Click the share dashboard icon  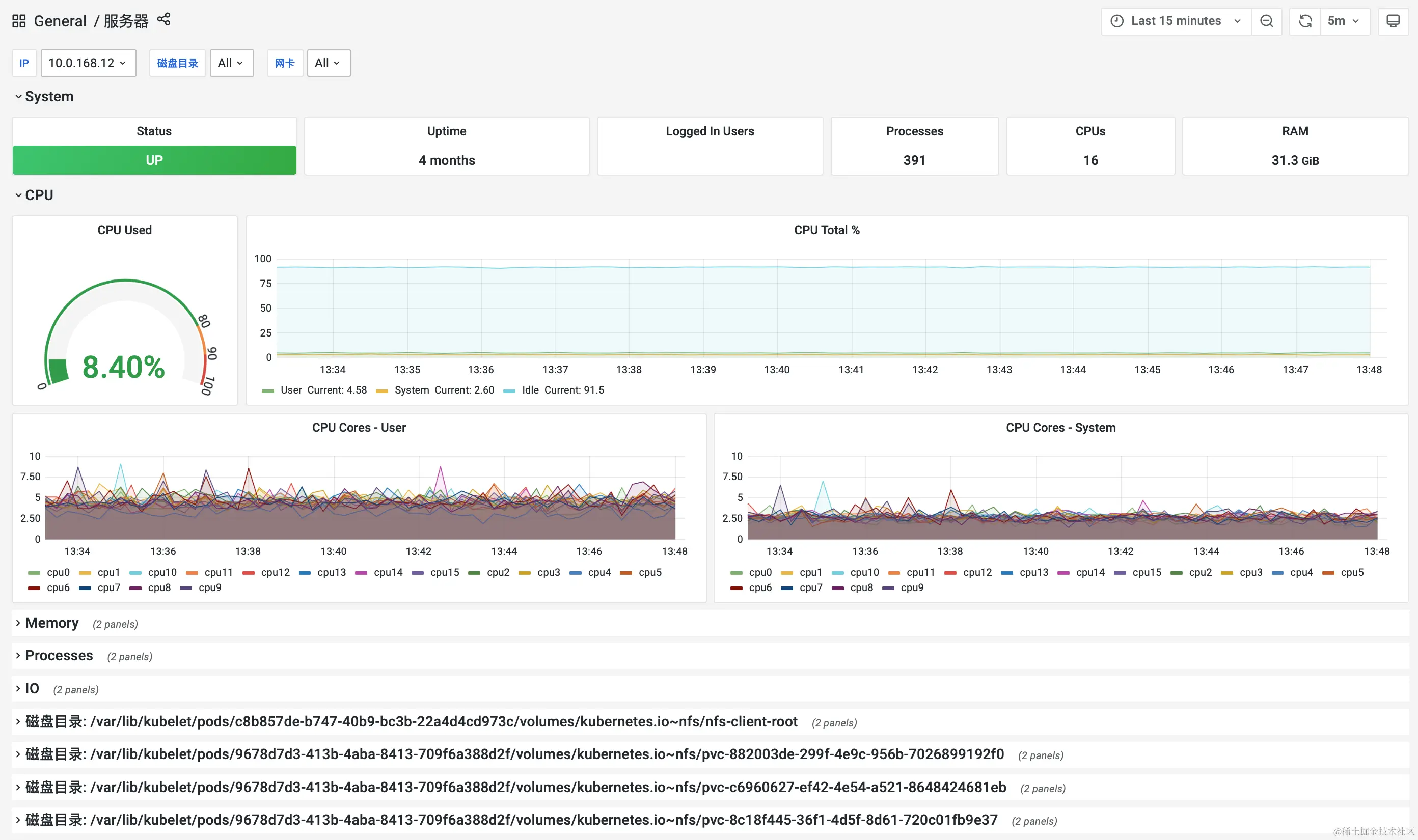click(x=163, y=20)
